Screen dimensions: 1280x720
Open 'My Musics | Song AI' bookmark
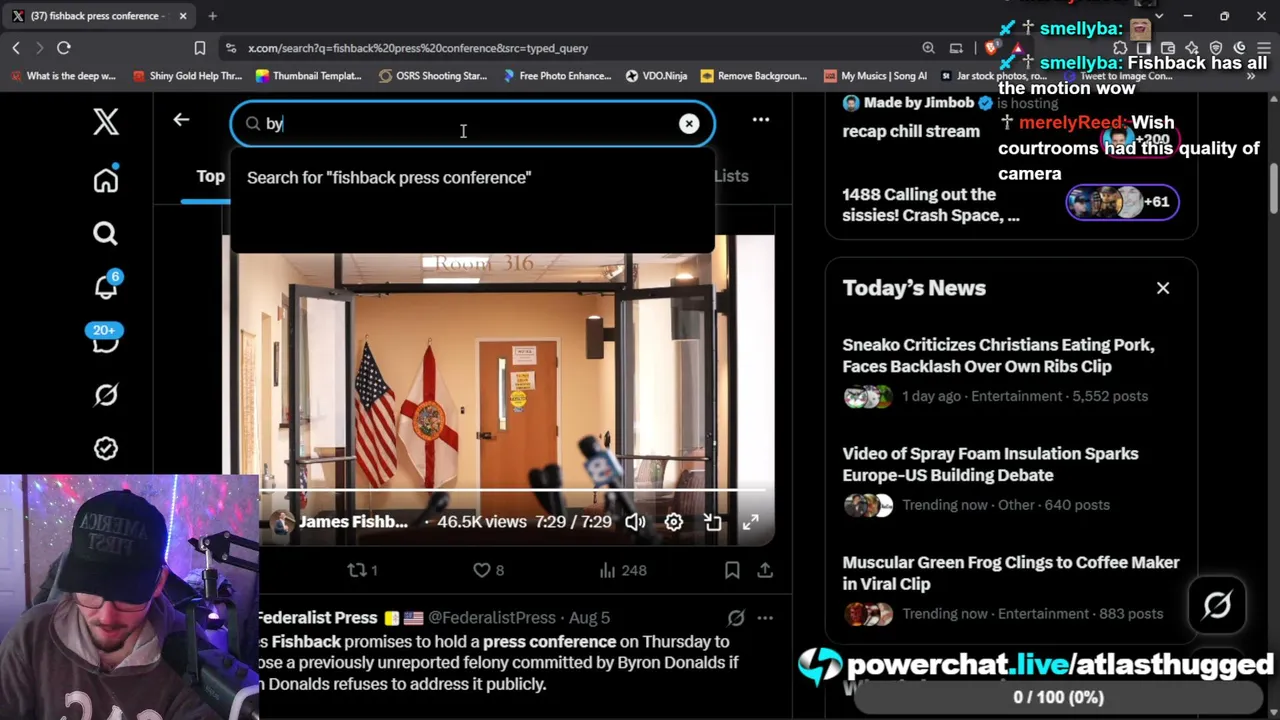(x=875, y=76)
